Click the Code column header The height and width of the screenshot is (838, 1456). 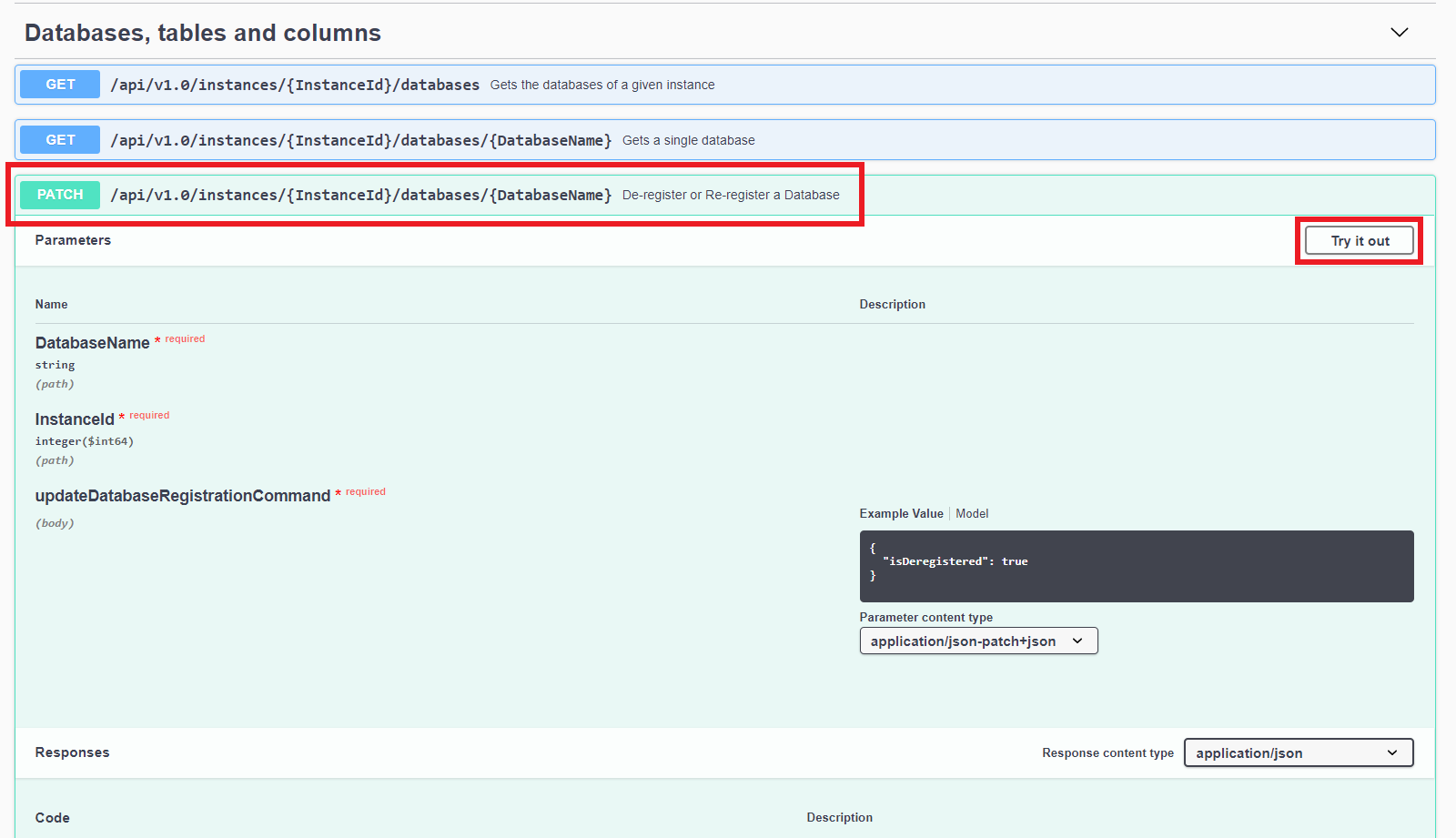click(x=52, y=818)
